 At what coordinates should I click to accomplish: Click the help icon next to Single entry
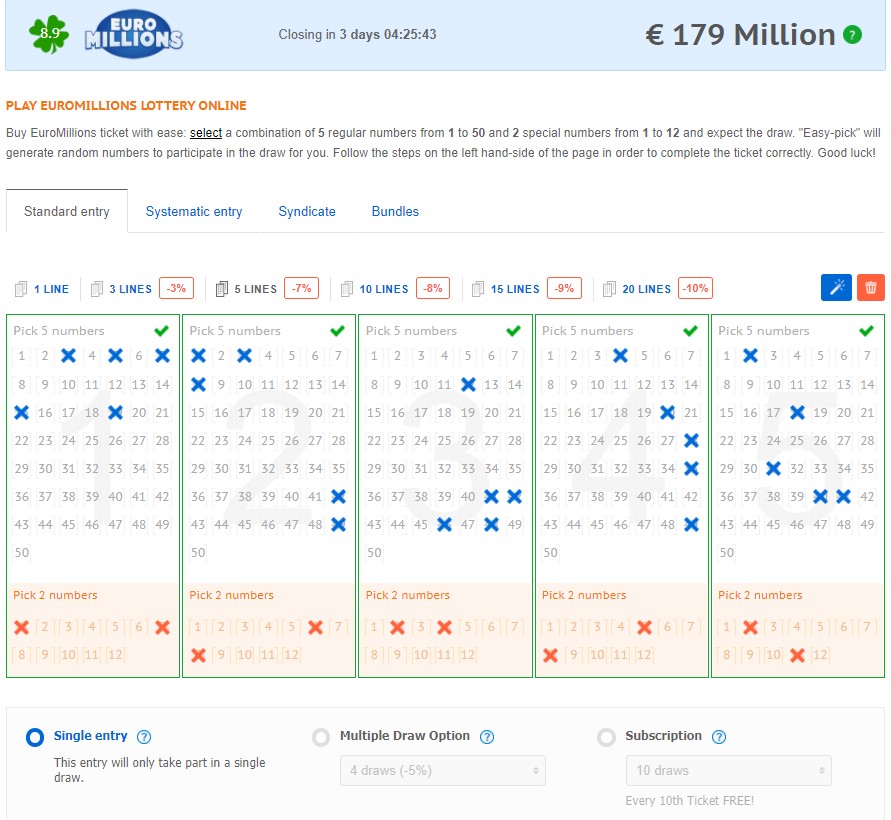(x=143, y=735)
